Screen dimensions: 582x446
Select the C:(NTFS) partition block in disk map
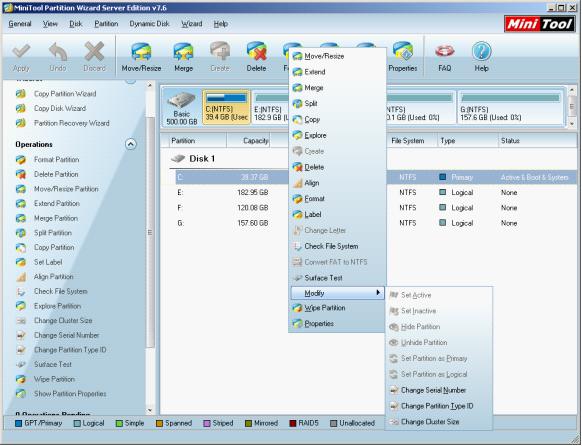(x=226, y=107)
